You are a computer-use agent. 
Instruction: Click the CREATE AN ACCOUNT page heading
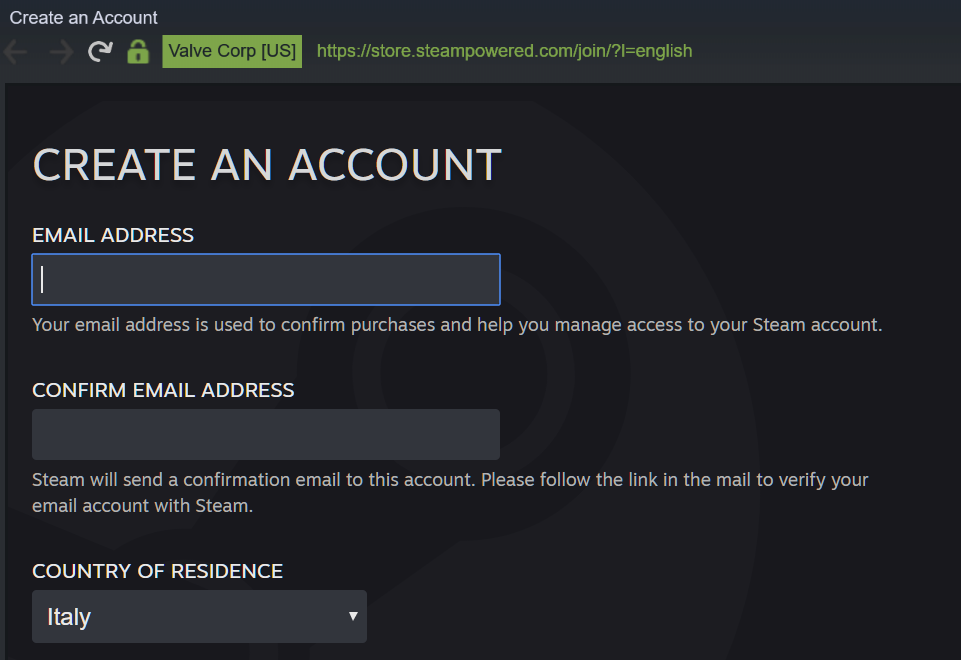click(267, 165)
